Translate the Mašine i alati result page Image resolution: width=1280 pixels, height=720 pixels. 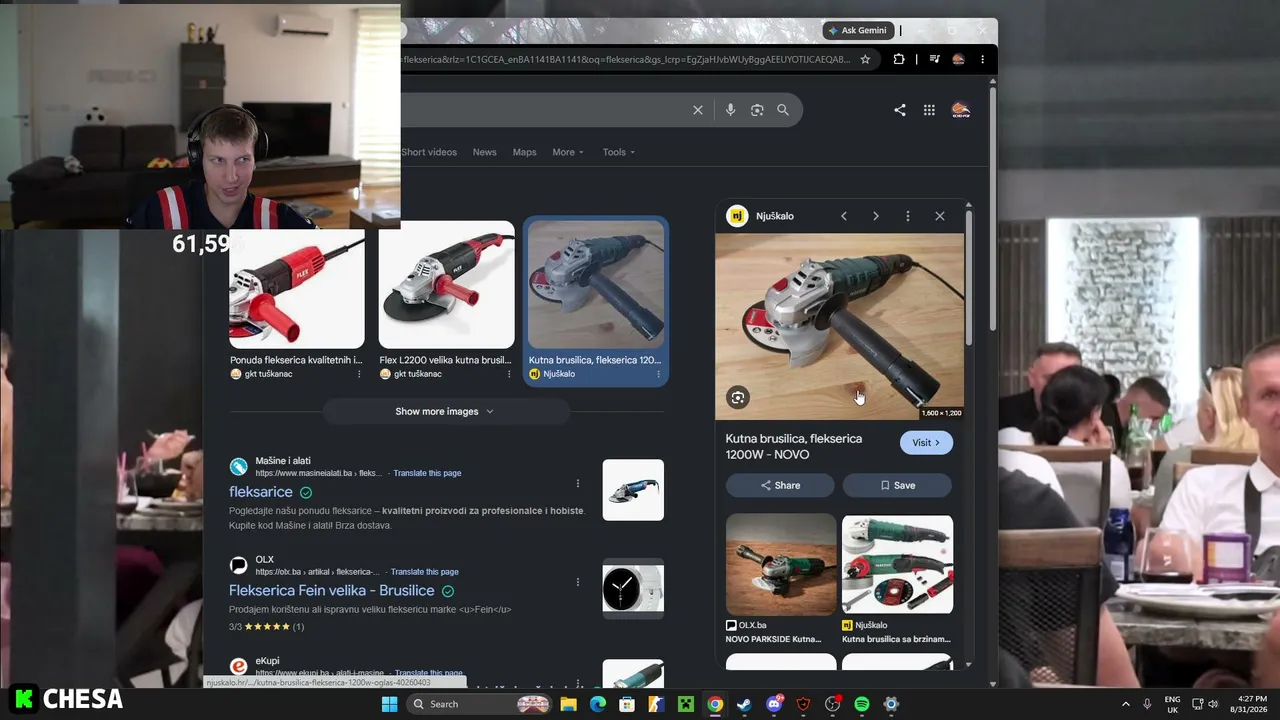tap(427, 473)
